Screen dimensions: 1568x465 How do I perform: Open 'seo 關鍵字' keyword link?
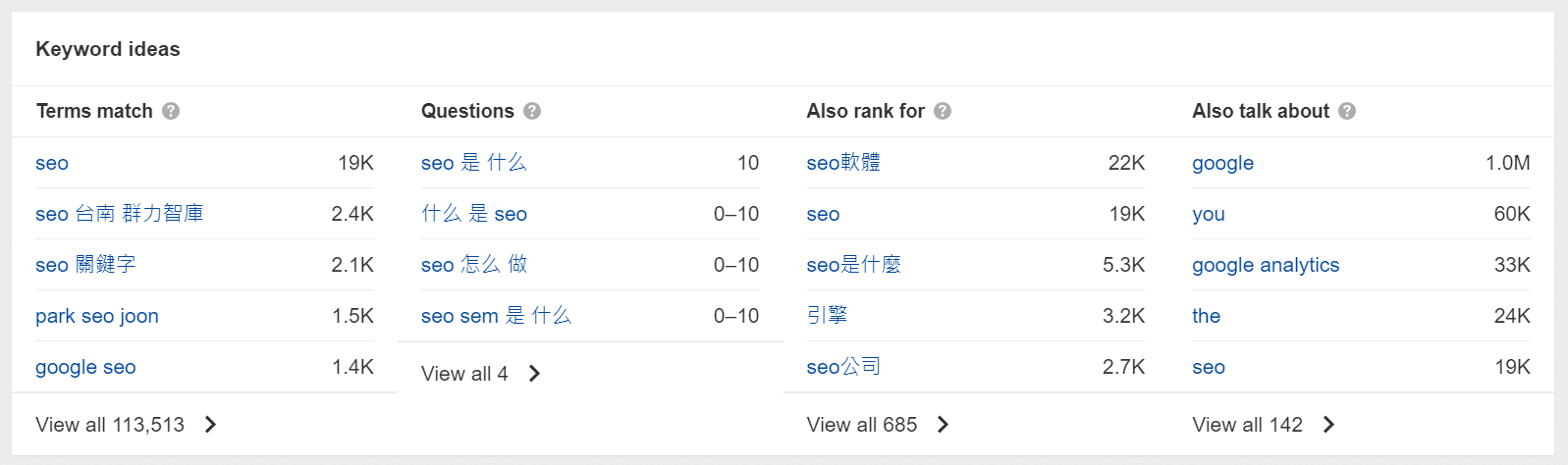click(85, 265)
